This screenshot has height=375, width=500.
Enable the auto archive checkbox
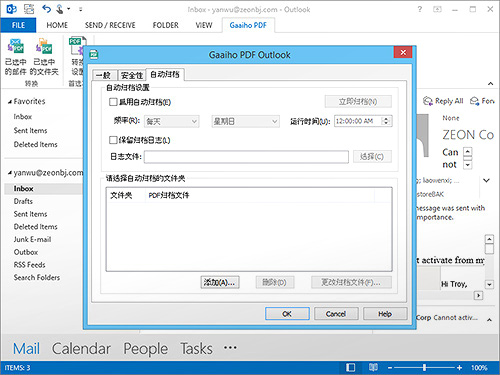[113, 102]
